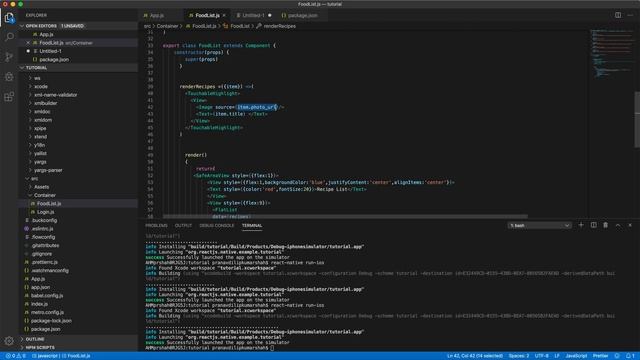640x360 pixels.
Task: Click the FoodList class breadcrumb
Action: click(240, 26)
